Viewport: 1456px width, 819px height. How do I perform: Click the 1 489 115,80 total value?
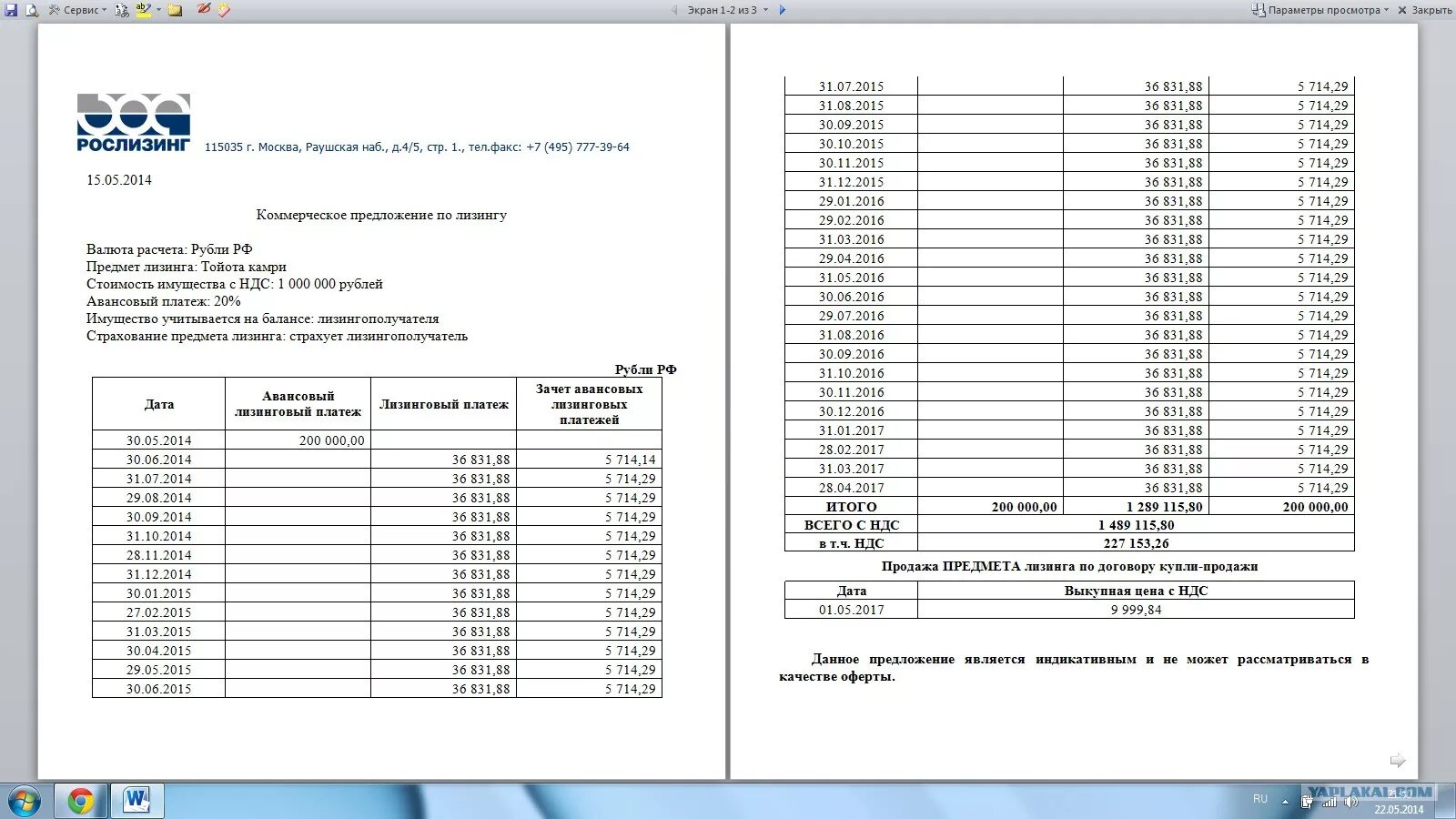pyautogui.click(x=1136, y=525)
